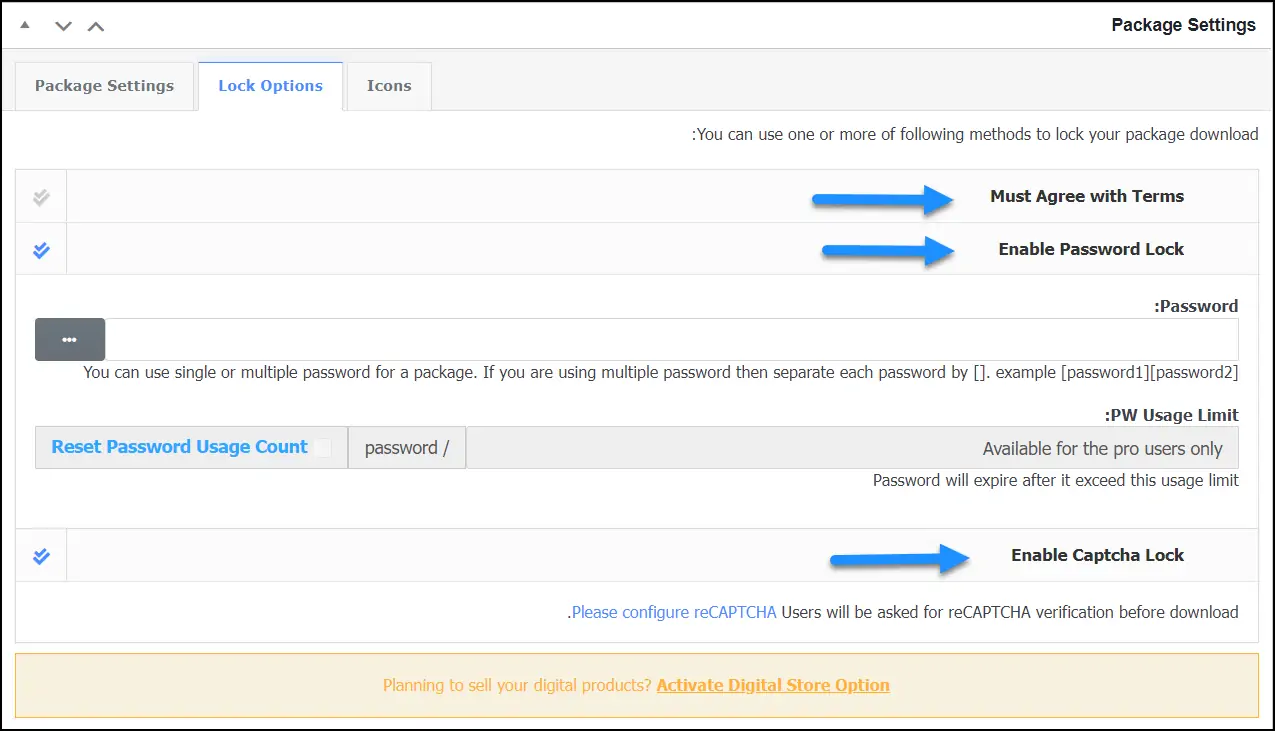Click the Activate Digital Store Option link
The image size is (1275, 731).
[x=773, y=686]
